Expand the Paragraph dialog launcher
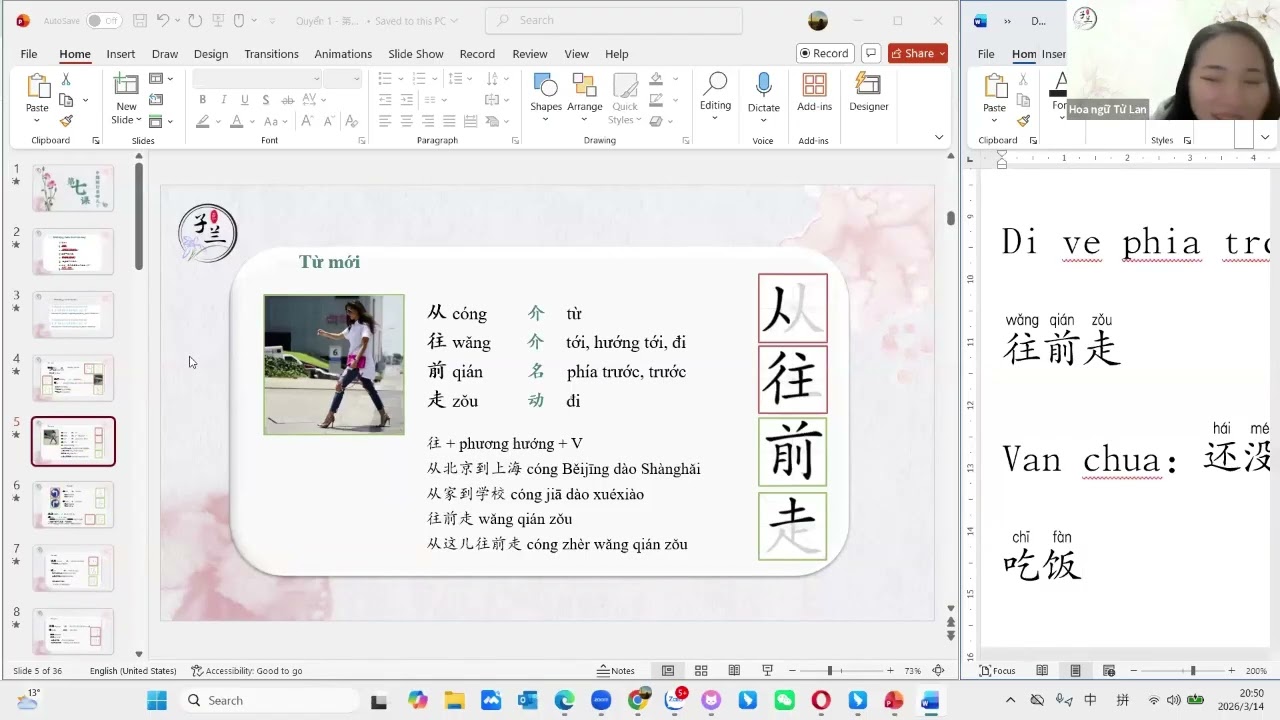This screenshot has height=720, width=1280. tap(515, 141)
